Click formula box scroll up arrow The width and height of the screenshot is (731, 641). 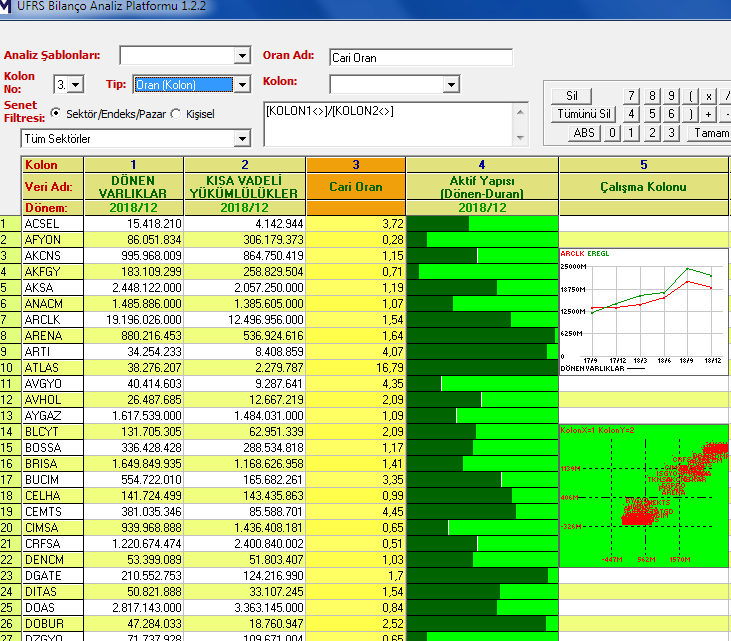(520, 112)
